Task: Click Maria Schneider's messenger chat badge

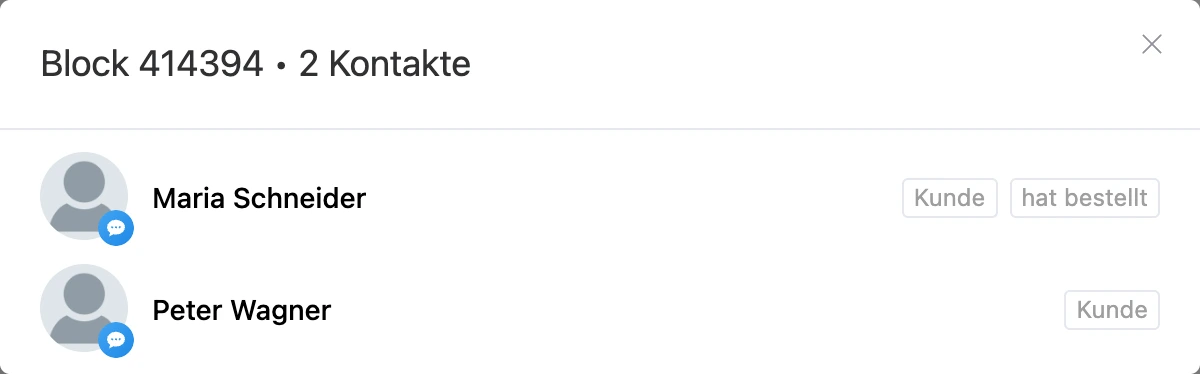Action: [x=116, y=229]
